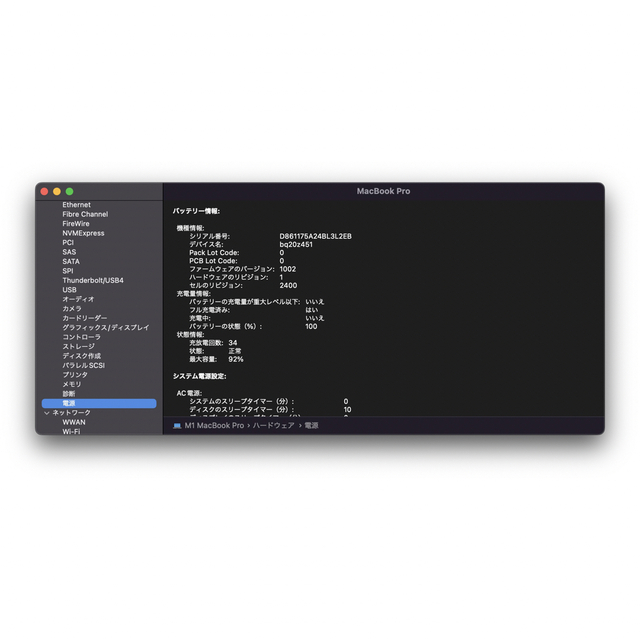Choose コントローラ in the sidebar
Screen dimensions: 640x640
pyautogui.click(x=82, y=337)
